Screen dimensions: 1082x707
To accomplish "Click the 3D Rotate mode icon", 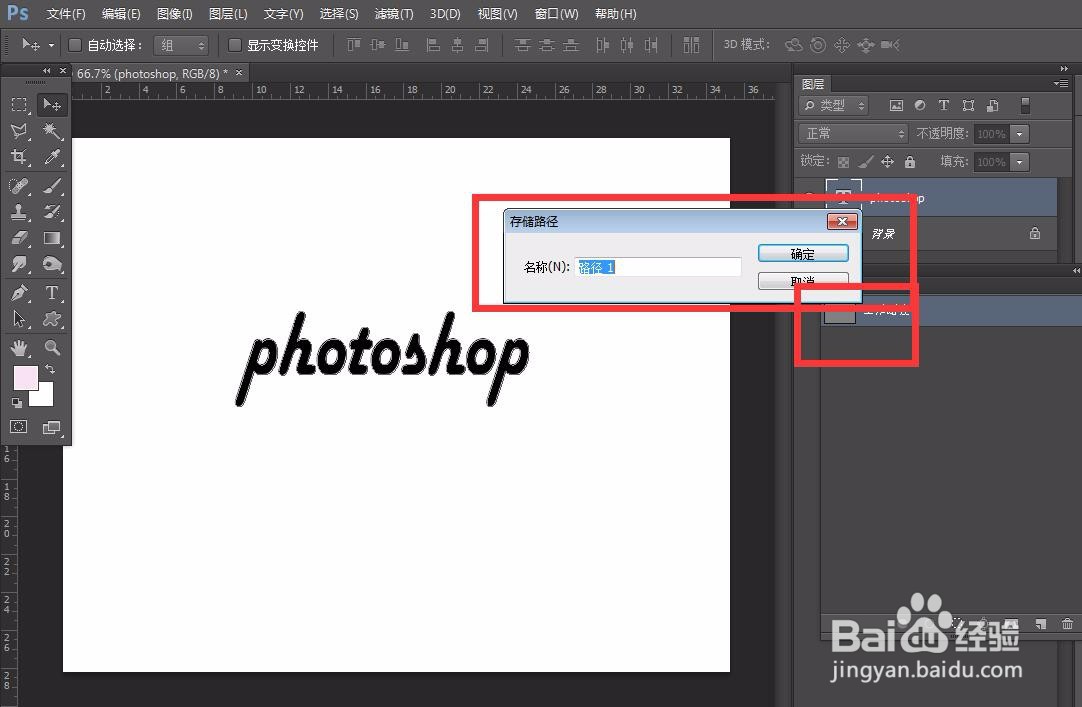I will point(794,46).
